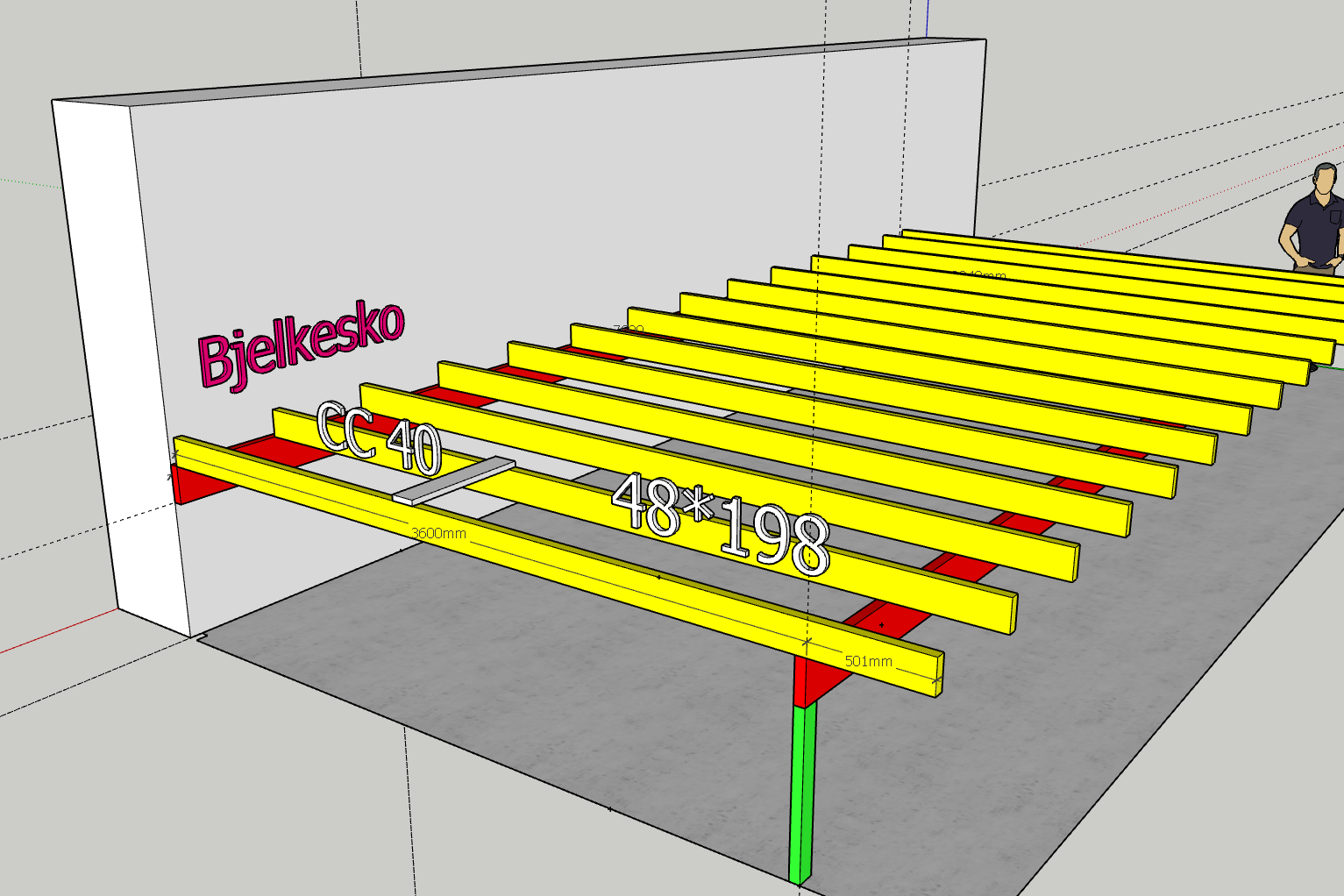
Task: Select the blue vertical axis line
Action: [x=927, y=18]
